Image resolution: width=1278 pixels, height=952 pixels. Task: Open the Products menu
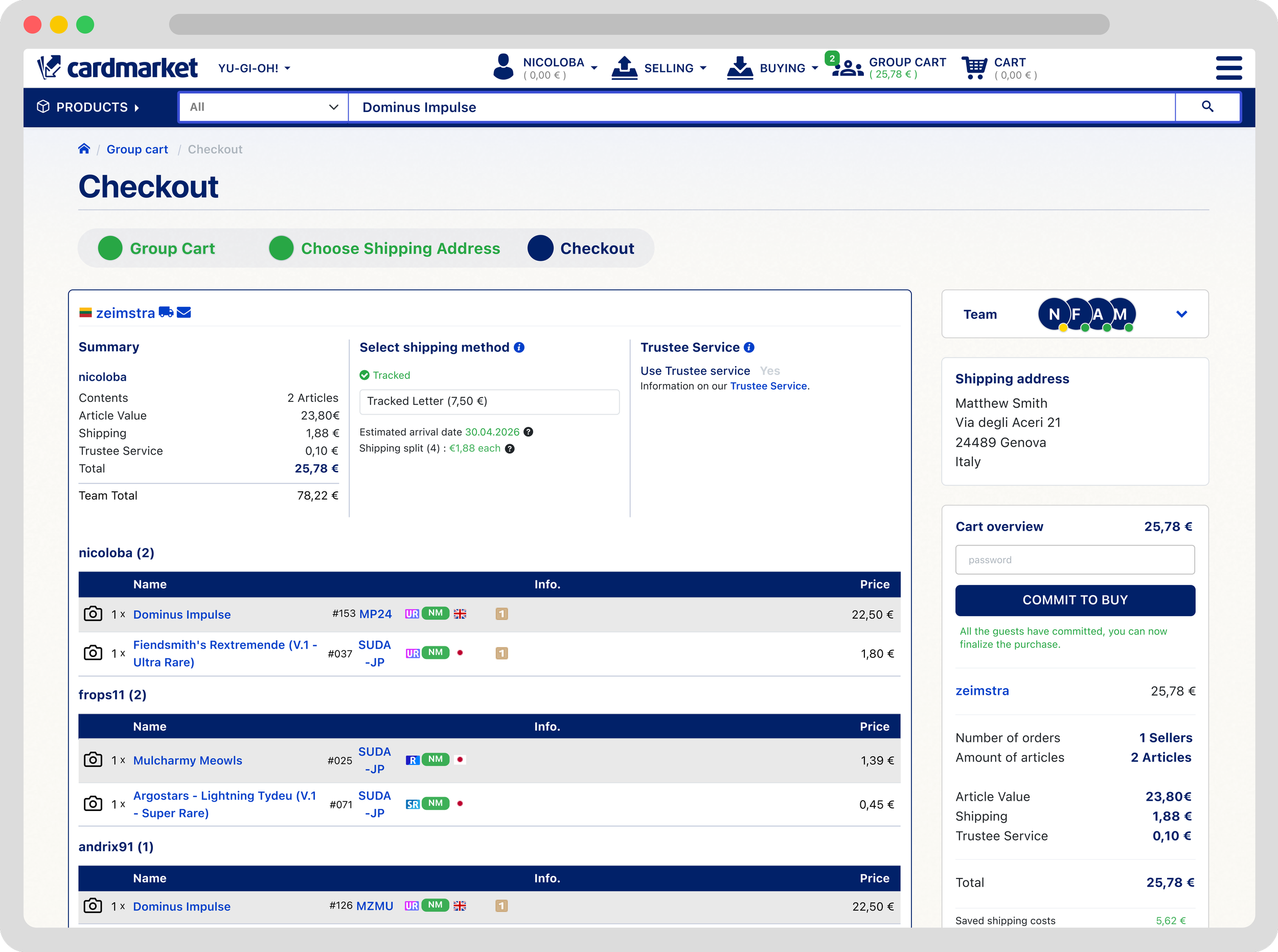[89, 107]
